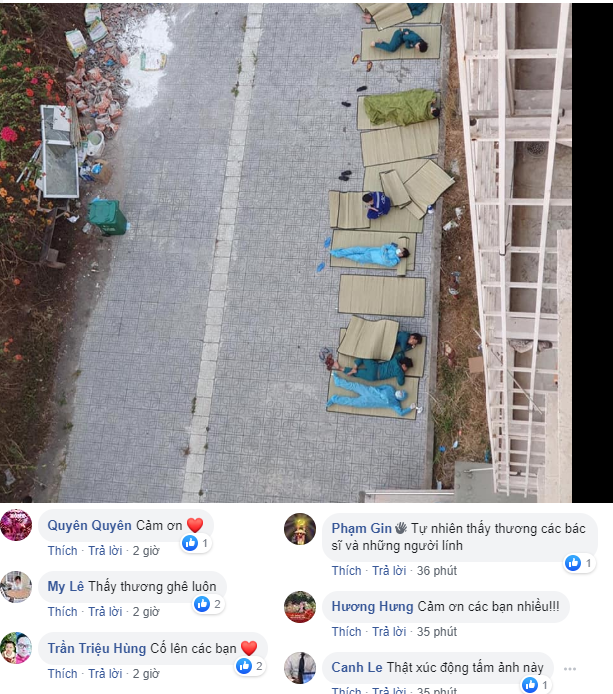Reply to Trần Triệu Hùng's comment

[105, 674]
